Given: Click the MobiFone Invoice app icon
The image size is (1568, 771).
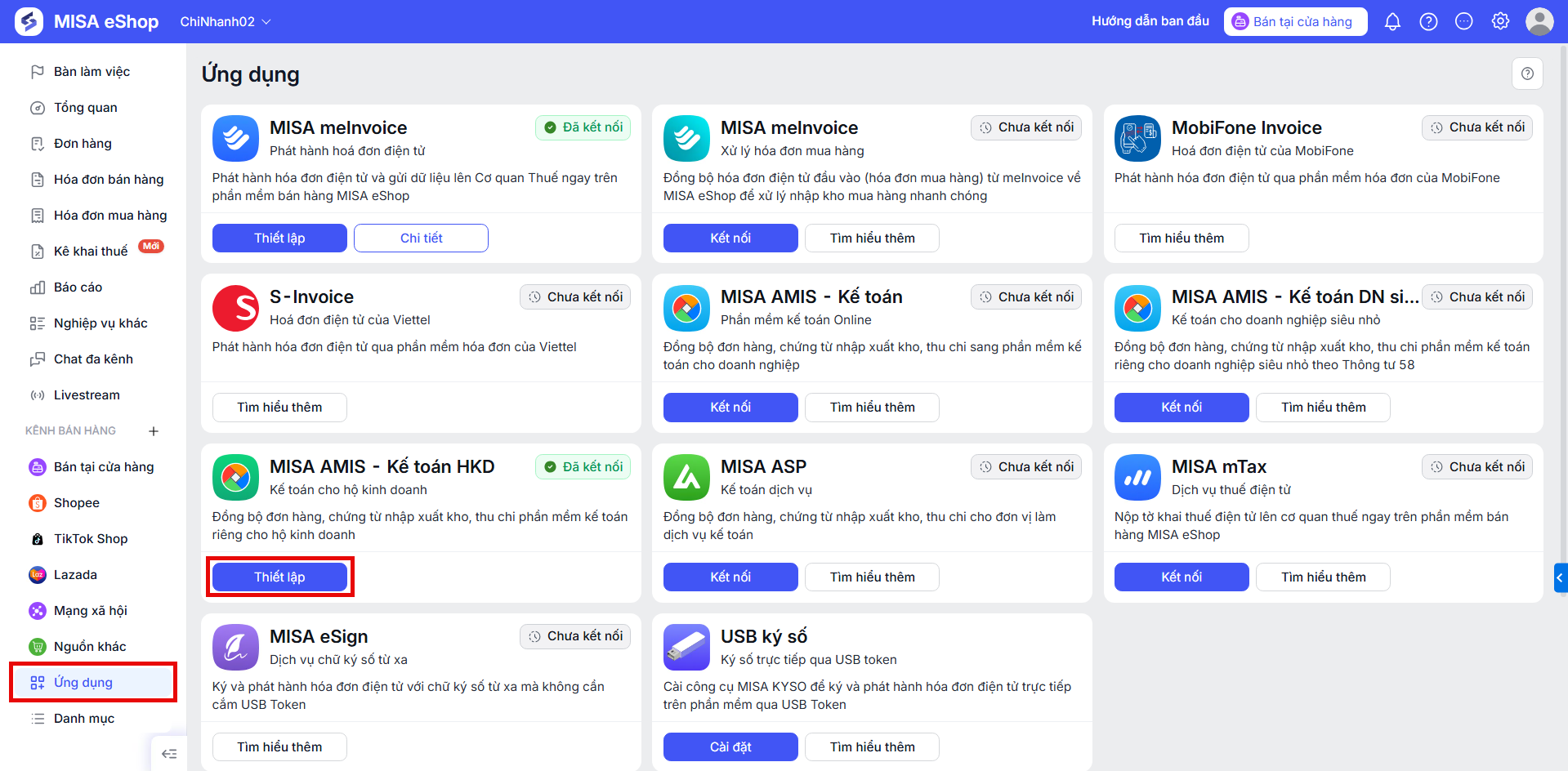Looking at the screenshot, I should (1137, 138).
